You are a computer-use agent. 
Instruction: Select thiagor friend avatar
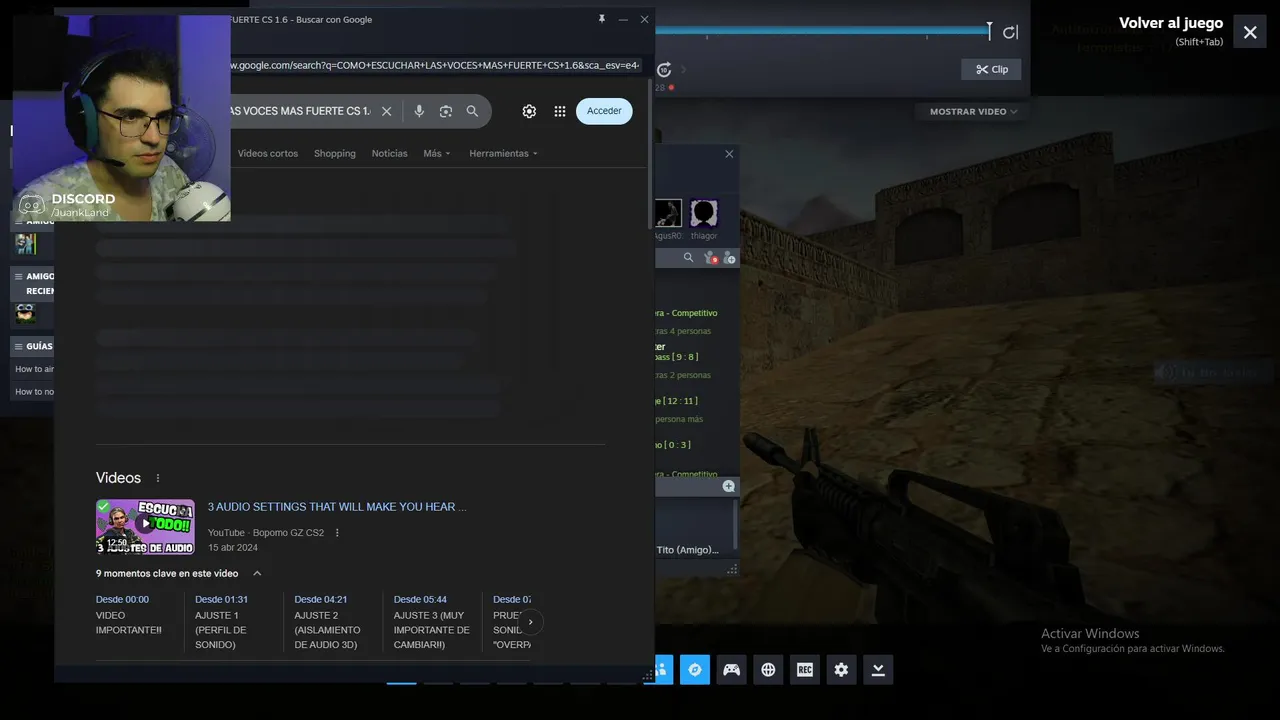pyautogui.click(x=704, y=214)
